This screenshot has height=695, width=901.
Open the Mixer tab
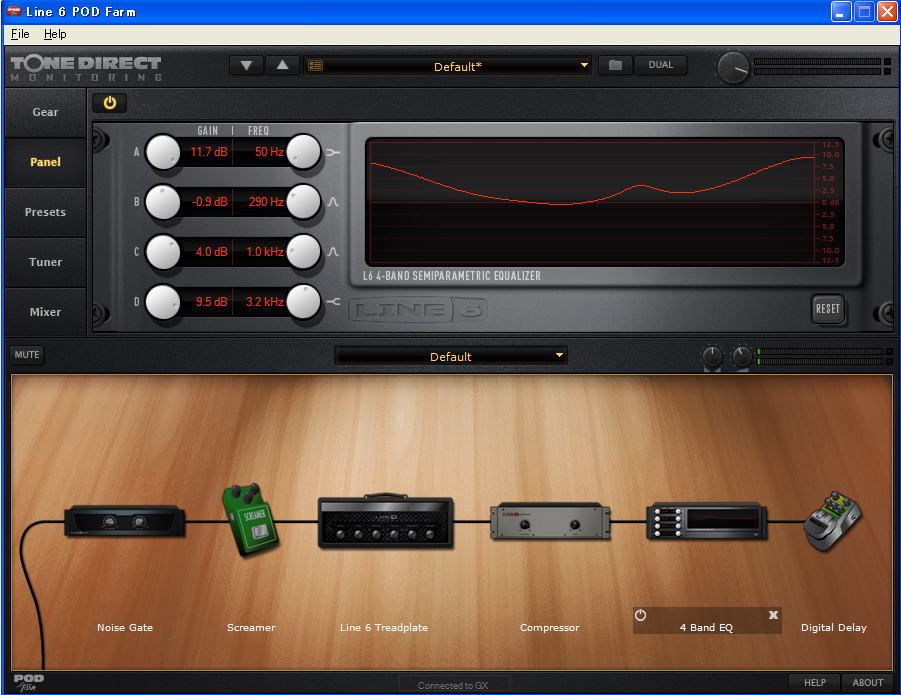click(45, 312)
